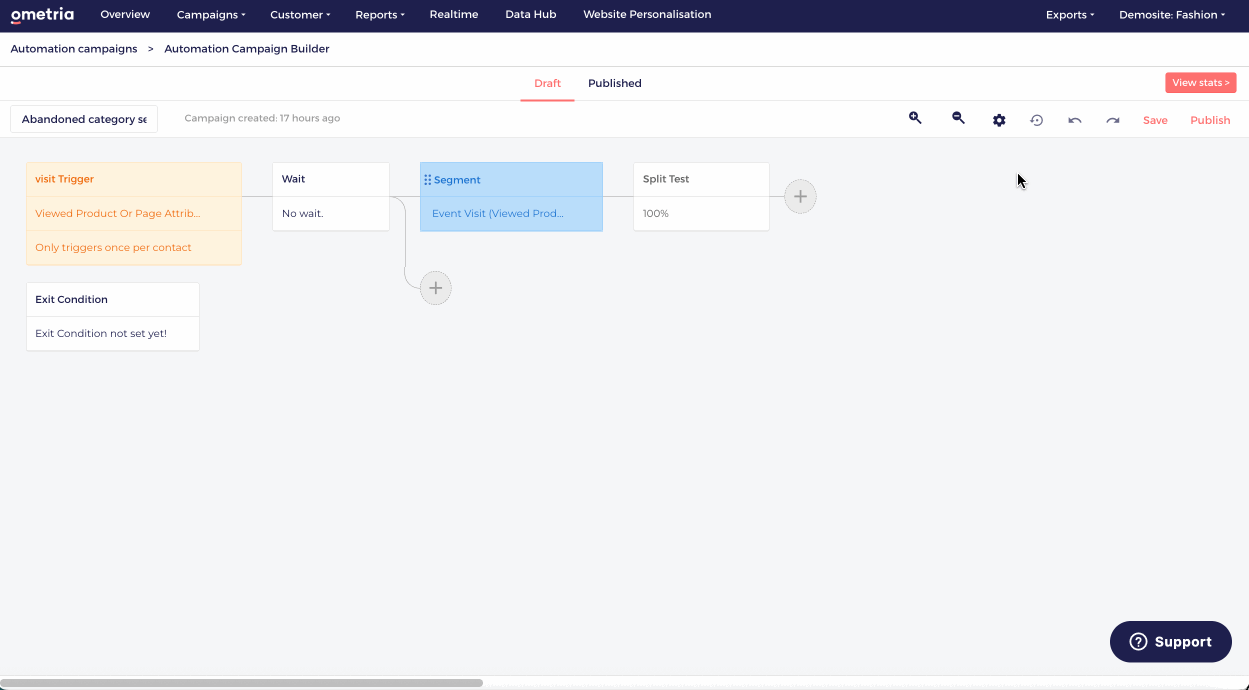Undo the last change
Screen dimensions: 1249x690
click(x=1075, y=120)
